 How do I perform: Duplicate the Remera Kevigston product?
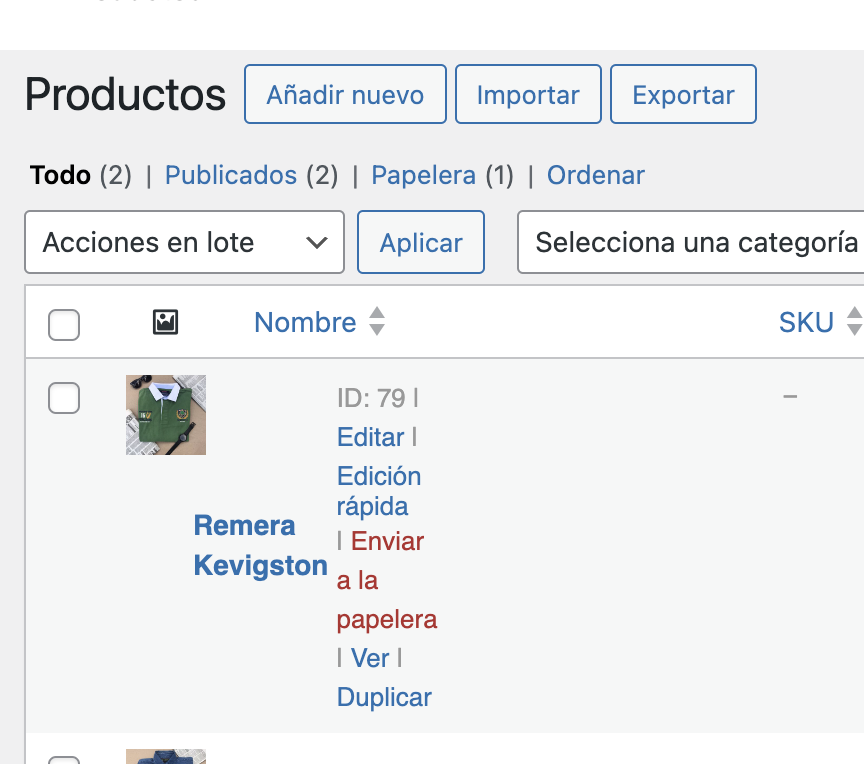[384, 697]
